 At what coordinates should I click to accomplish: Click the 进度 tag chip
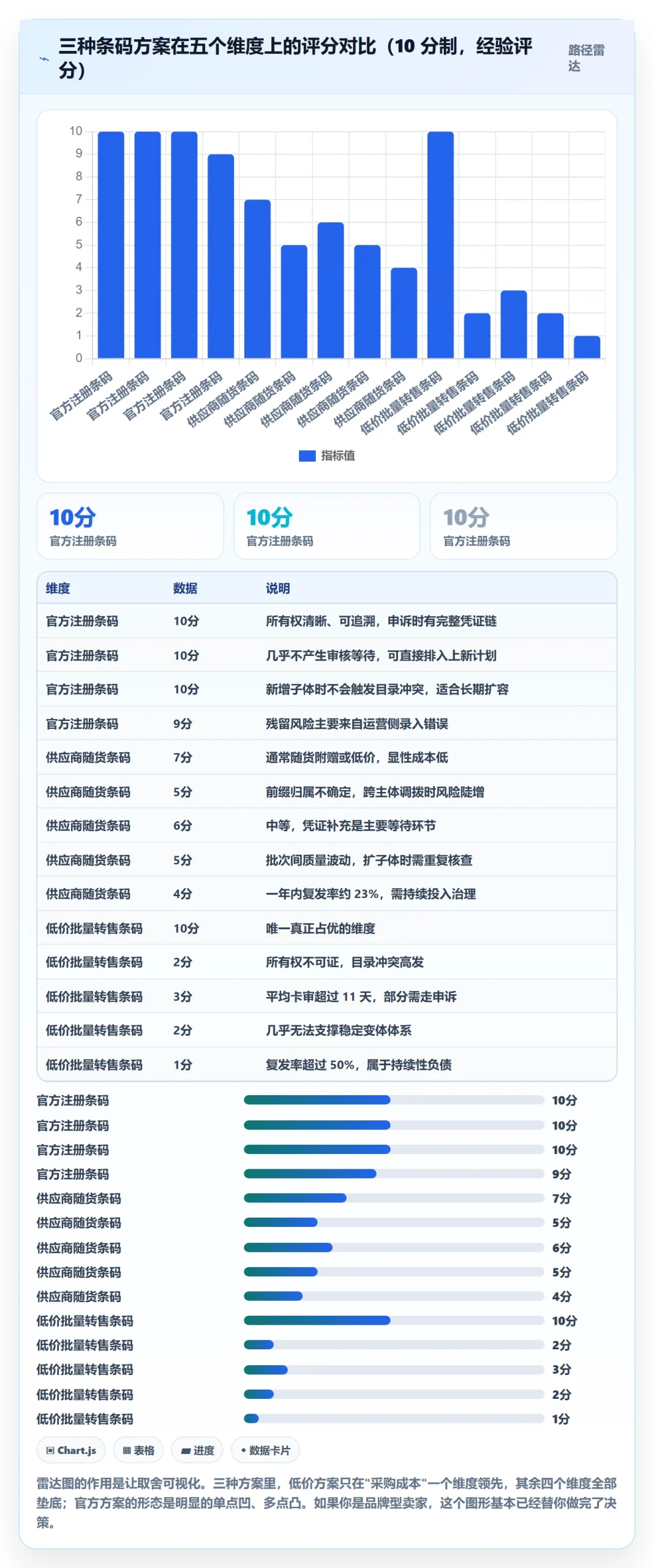197,1450
